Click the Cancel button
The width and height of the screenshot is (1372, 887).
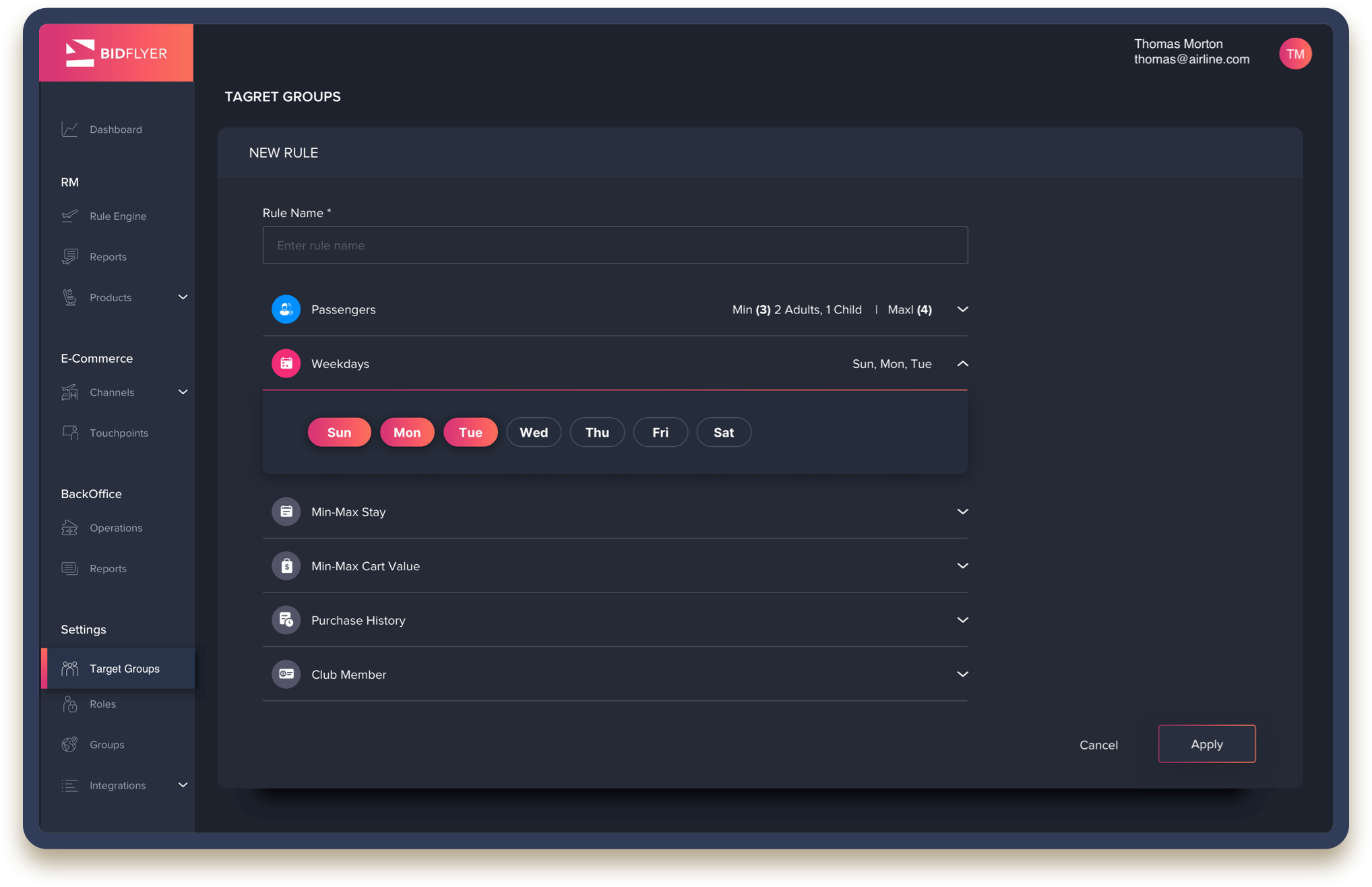(1098, 745)
